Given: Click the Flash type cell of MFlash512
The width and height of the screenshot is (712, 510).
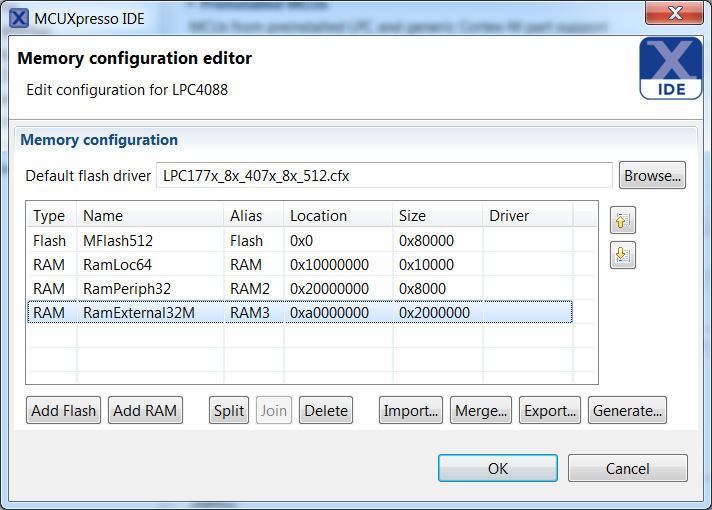Looking at the screenshot, I should click(51, 241).
